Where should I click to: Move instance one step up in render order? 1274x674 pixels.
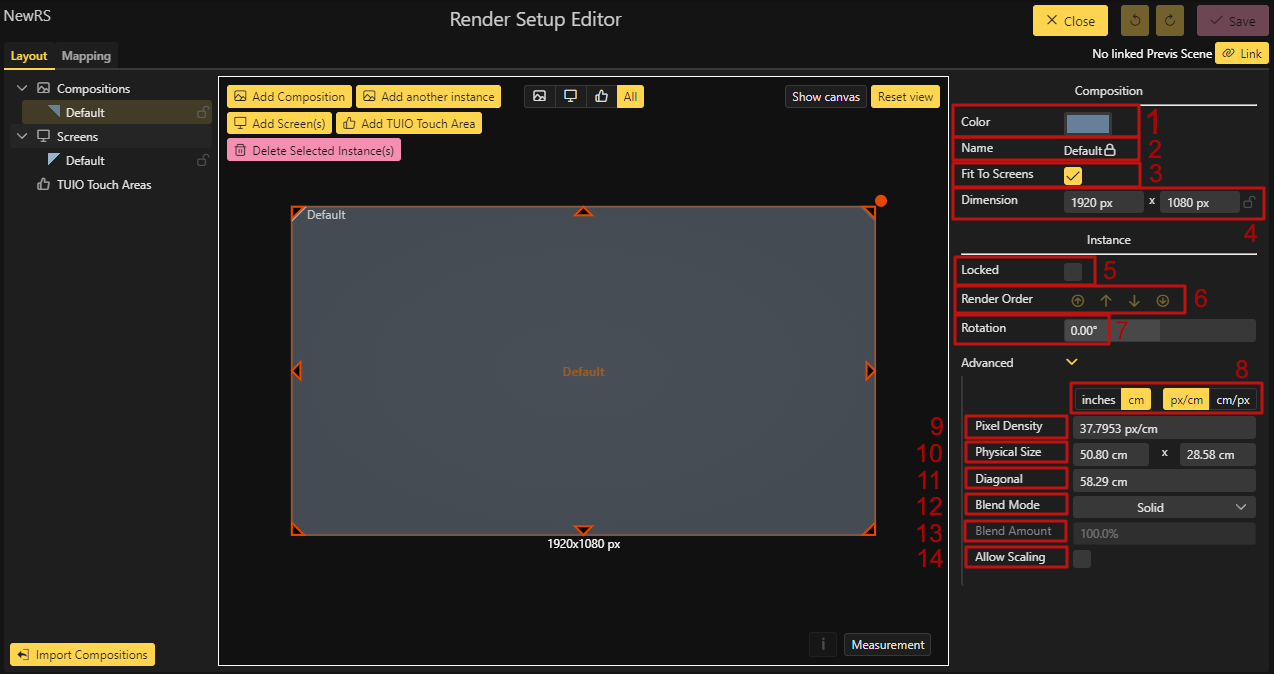coord(1106,300)
